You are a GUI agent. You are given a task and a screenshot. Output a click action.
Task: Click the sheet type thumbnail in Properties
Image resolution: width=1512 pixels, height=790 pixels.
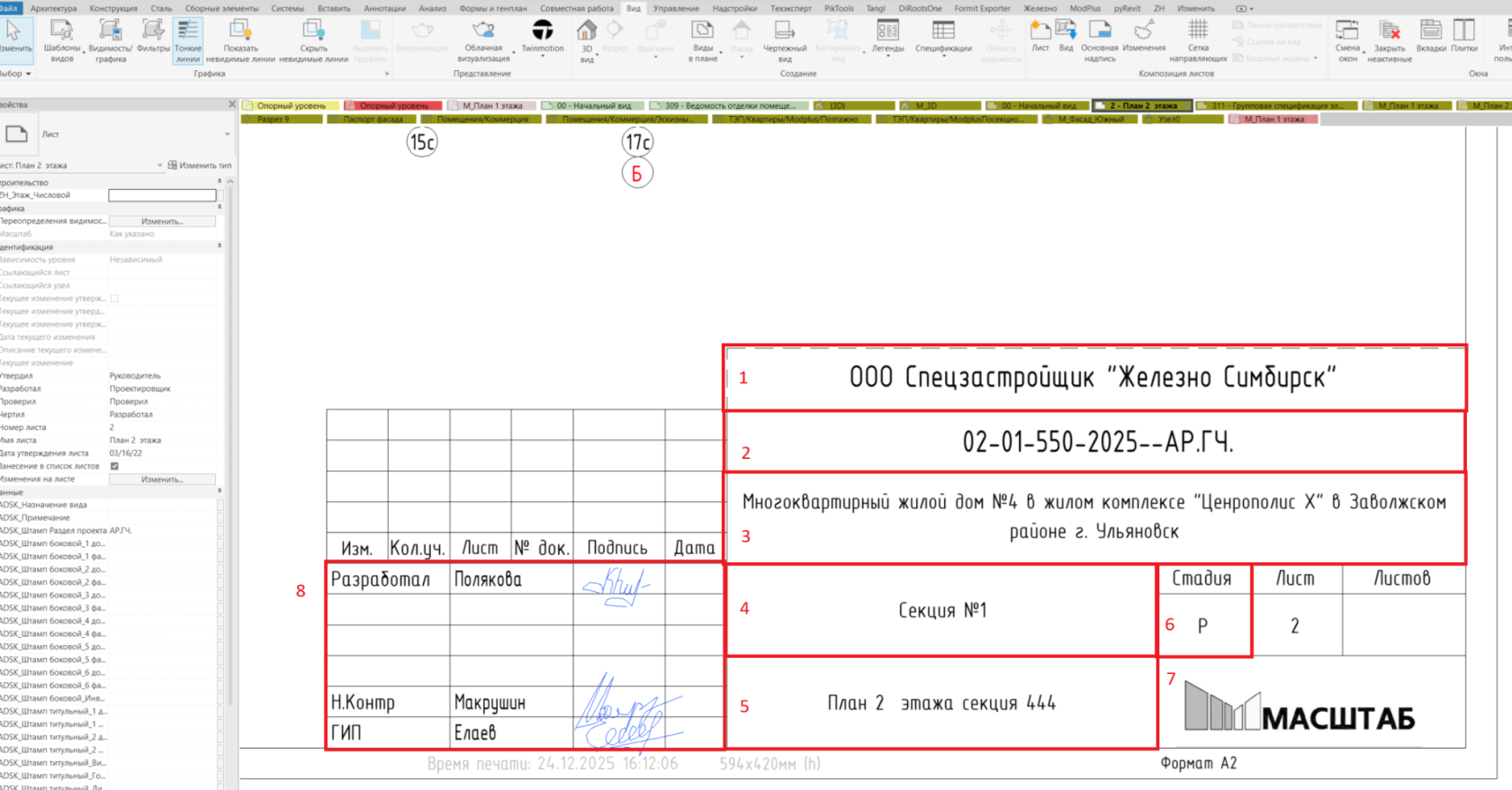[x=16, y=134]
